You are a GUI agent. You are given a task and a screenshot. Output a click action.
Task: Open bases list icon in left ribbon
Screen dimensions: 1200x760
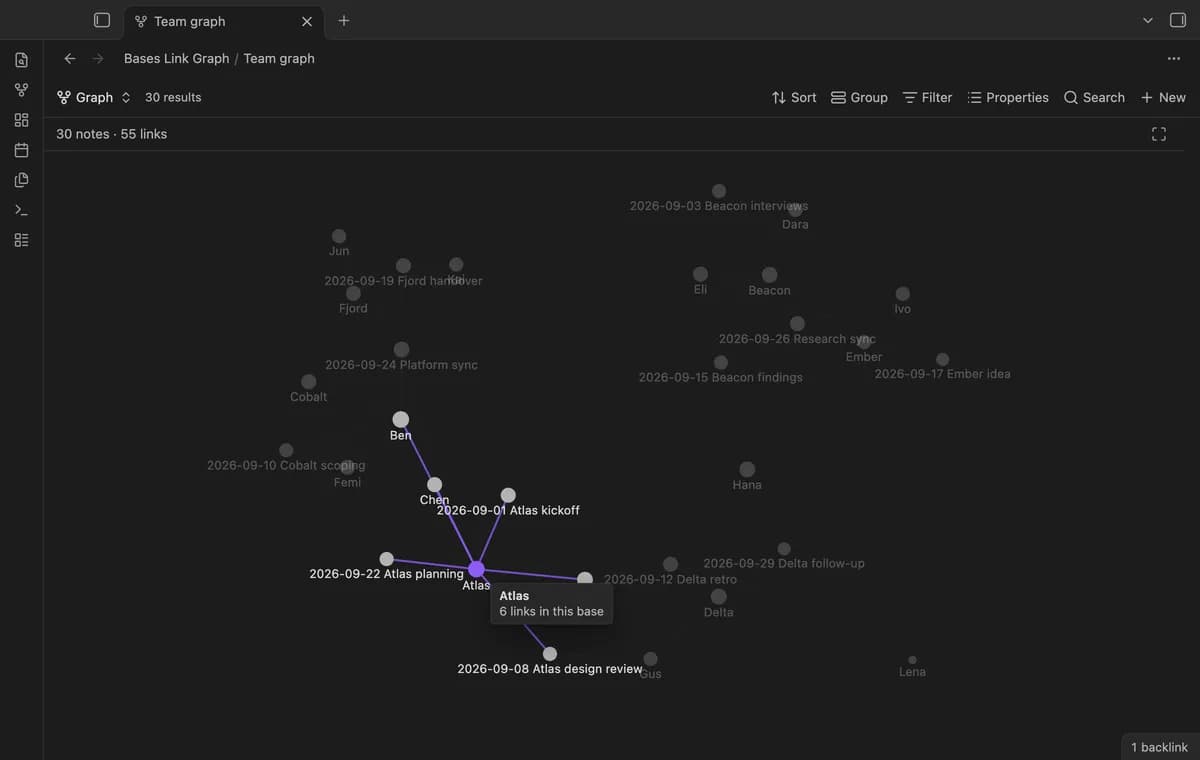point(21,240)
